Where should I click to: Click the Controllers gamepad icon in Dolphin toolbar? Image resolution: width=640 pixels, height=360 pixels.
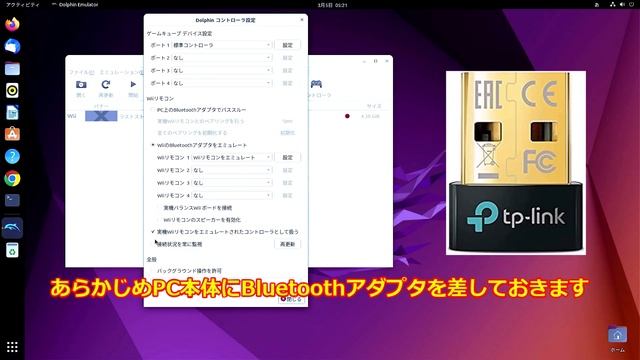click(x=316, y=84)
